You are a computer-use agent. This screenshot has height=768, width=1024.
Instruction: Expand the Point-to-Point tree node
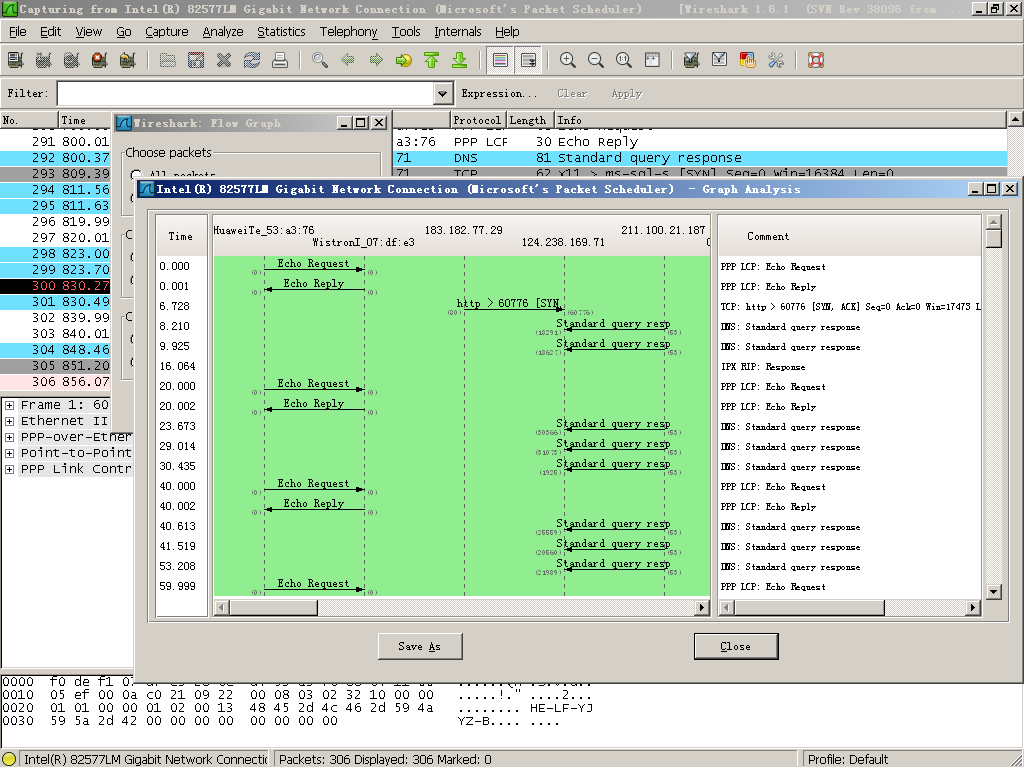9,453
